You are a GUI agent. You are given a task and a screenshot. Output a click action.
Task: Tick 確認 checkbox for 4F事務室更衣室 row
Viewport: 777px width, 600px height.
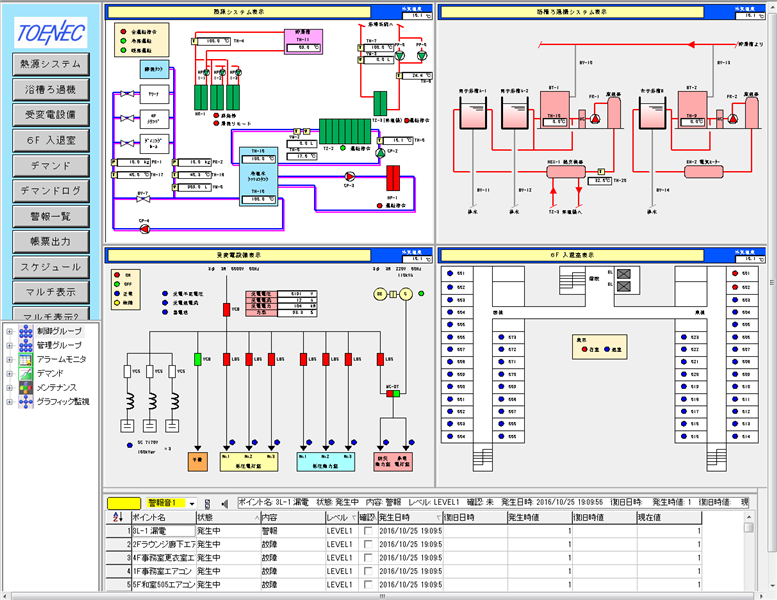[x=368, y=557]
